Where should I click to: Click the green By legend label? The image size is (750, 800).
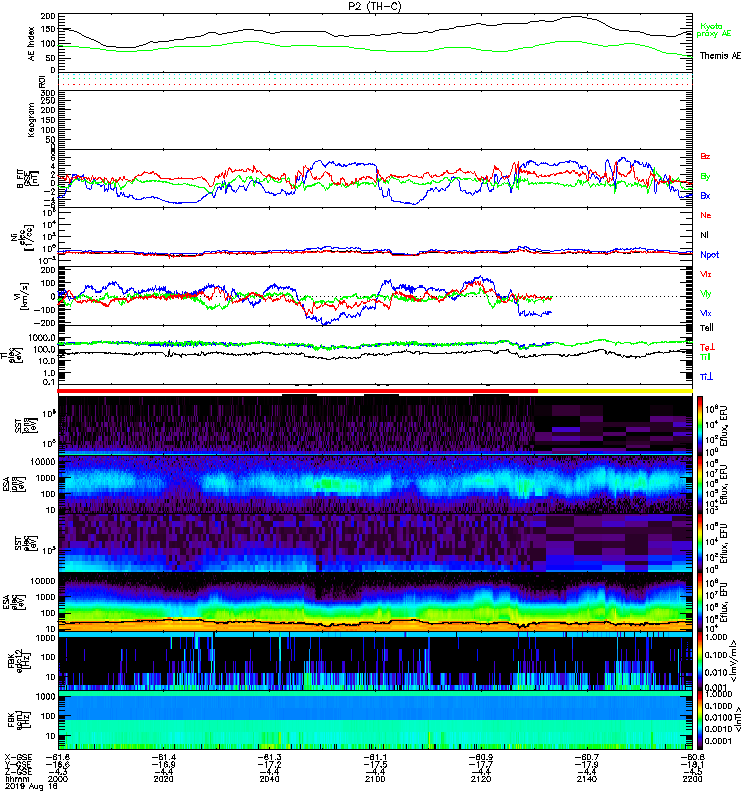pos(705,177)
